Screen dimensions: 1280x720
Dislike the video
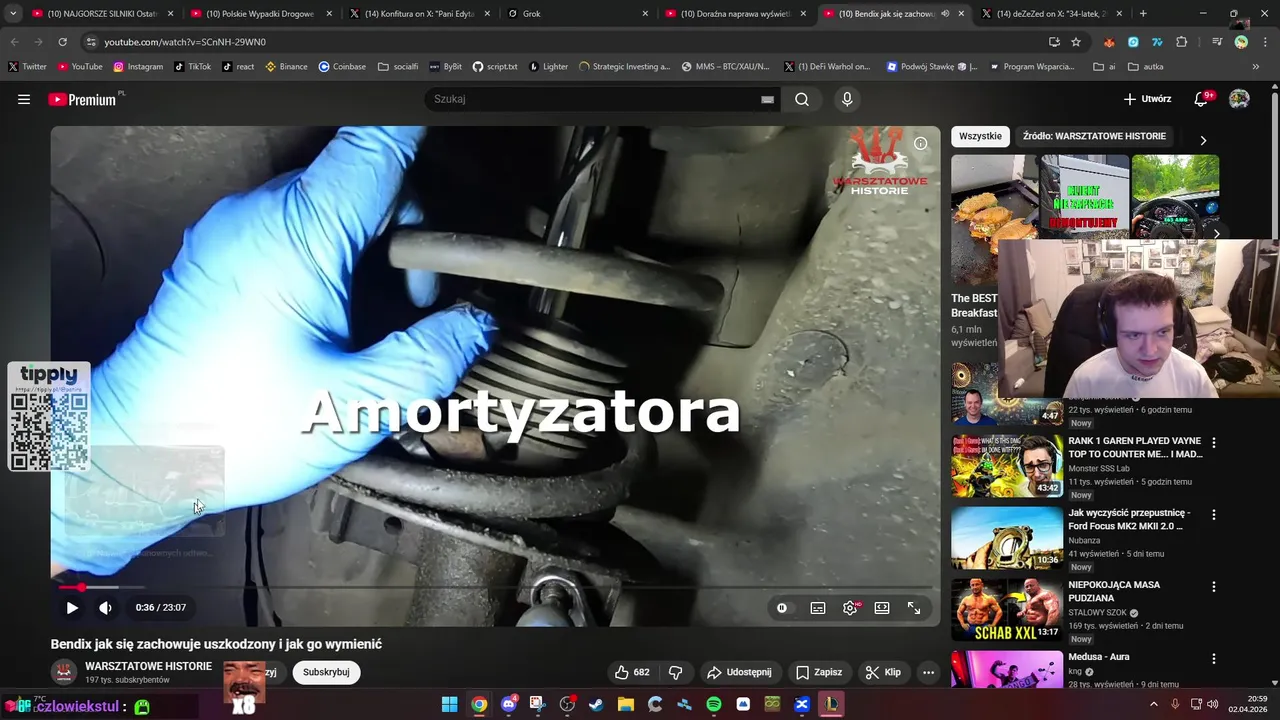click(675, 672)
